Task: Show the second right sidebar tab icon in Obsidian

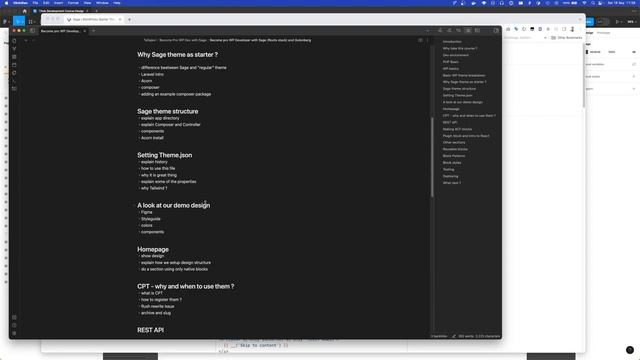Action: pos(449,31)
